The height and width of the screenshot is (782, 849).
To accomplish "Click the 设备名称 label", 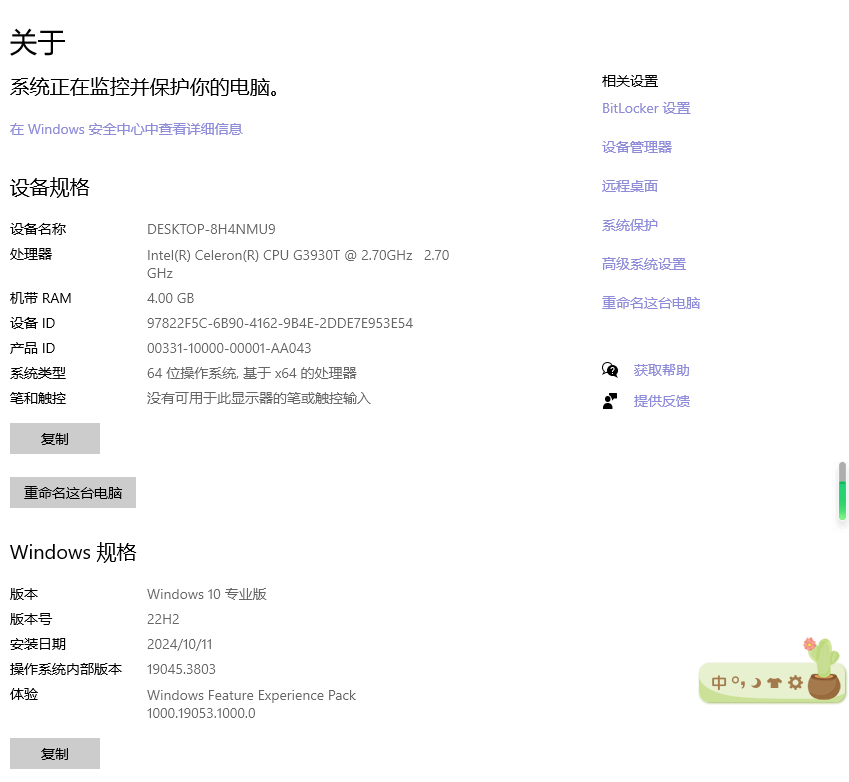I will pos(38,229).
